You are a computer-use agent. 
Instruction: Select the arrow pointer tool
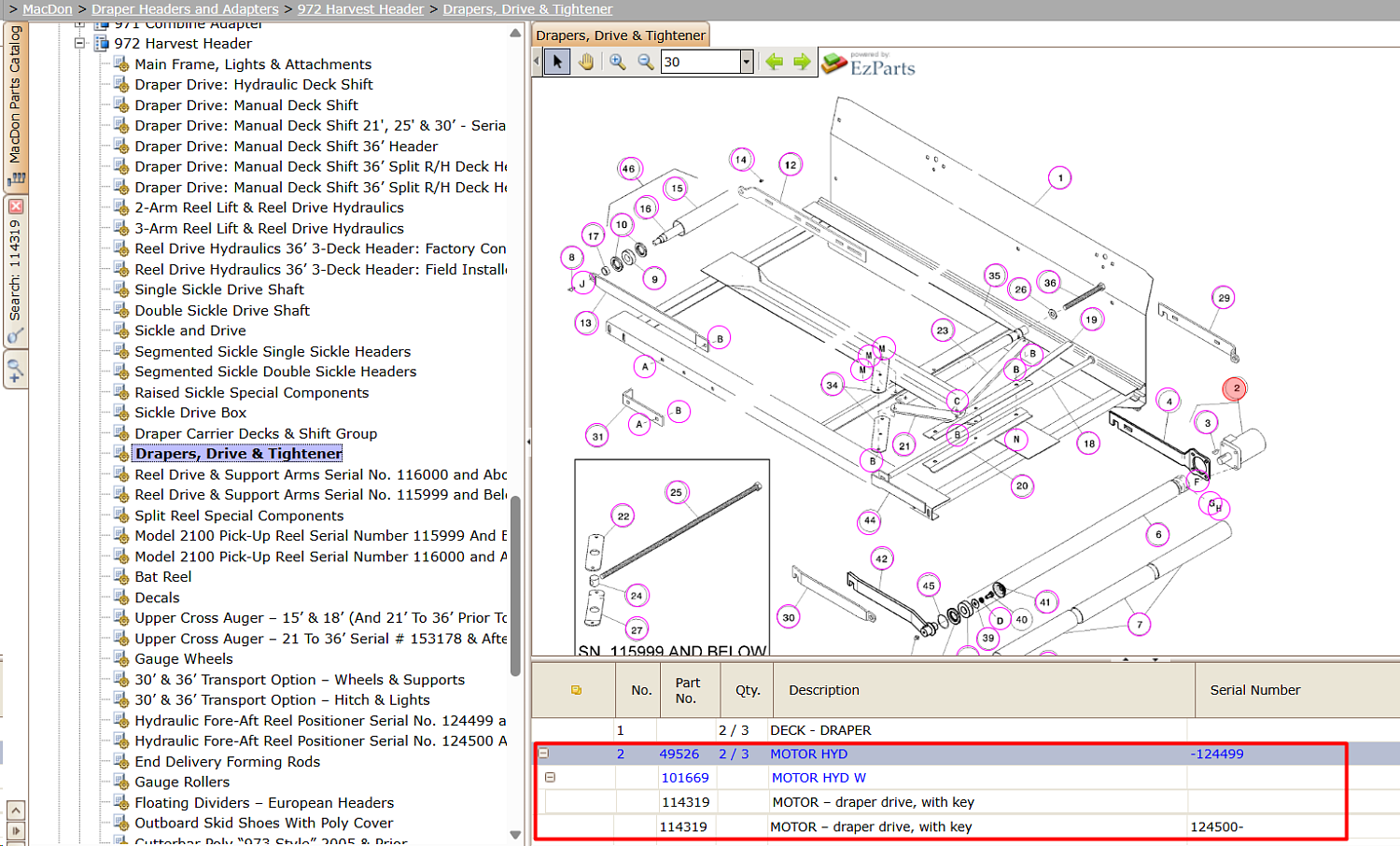(x=557, y=62)
